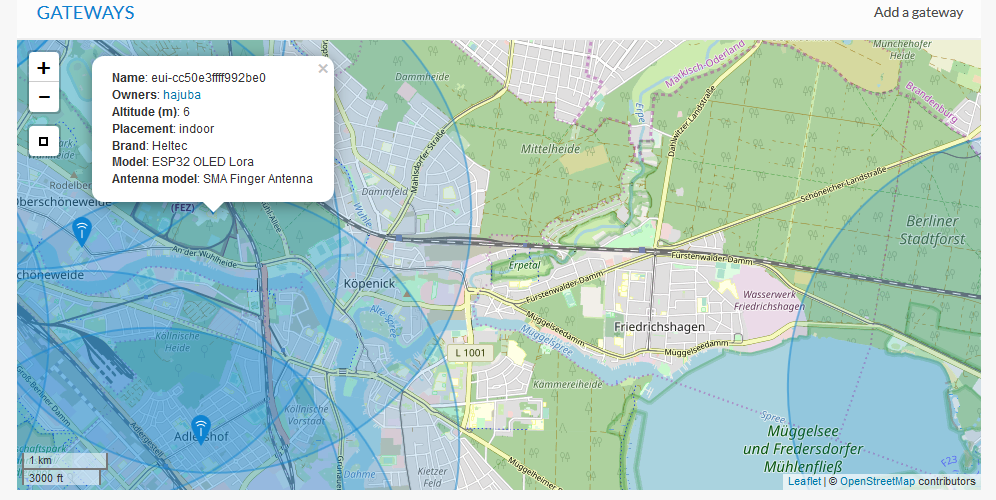The height and width of the screenshot is (500, 996).
Task: Open OpenStreetMap attribution link
Action: click(x=878, y=482)
